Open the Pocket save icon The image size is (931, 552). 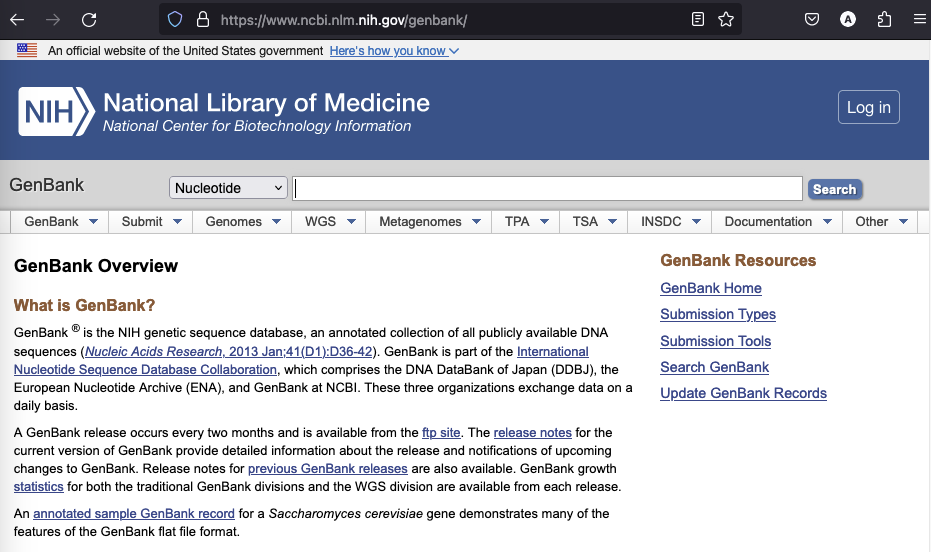pyautogui.click(x=812, y=20)
